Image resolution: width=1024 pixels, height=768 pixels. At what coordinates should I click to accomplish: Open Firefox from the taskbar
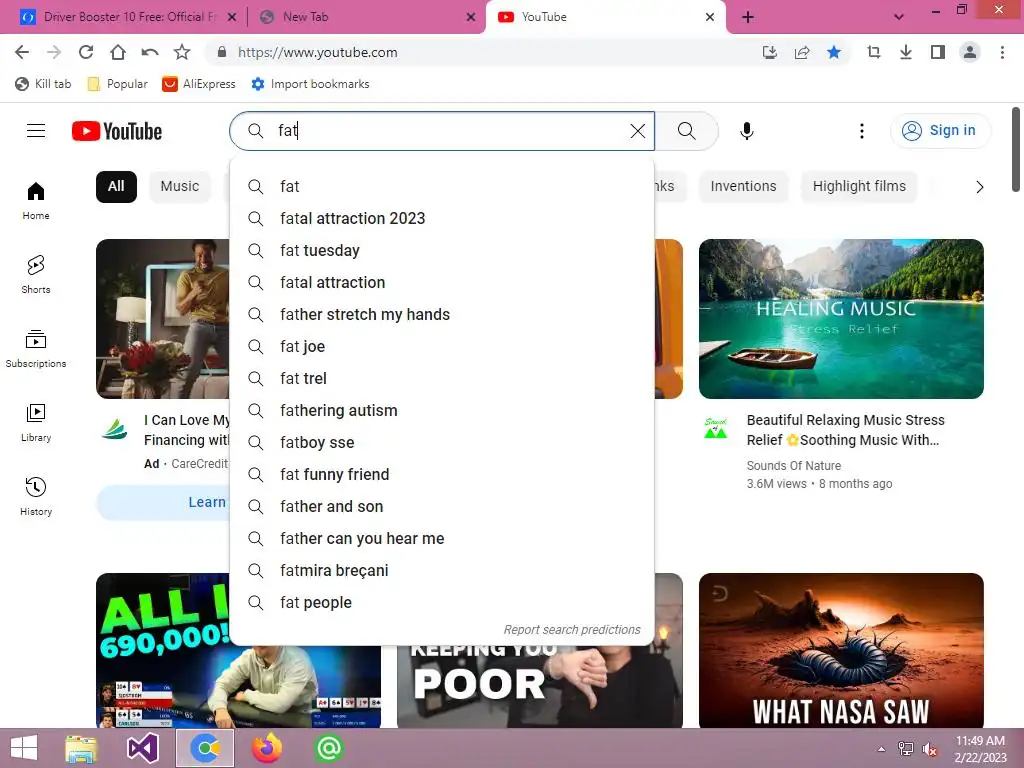267,748
